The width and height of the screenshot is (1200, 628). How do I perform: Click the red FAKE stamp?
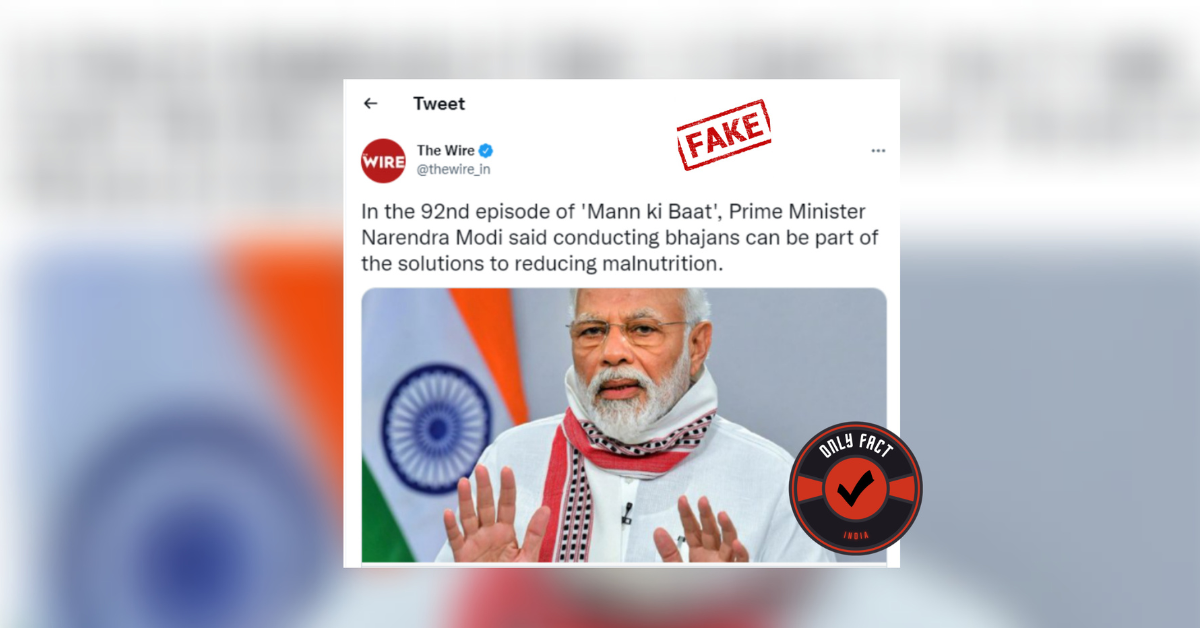click(x=724, y=135)
